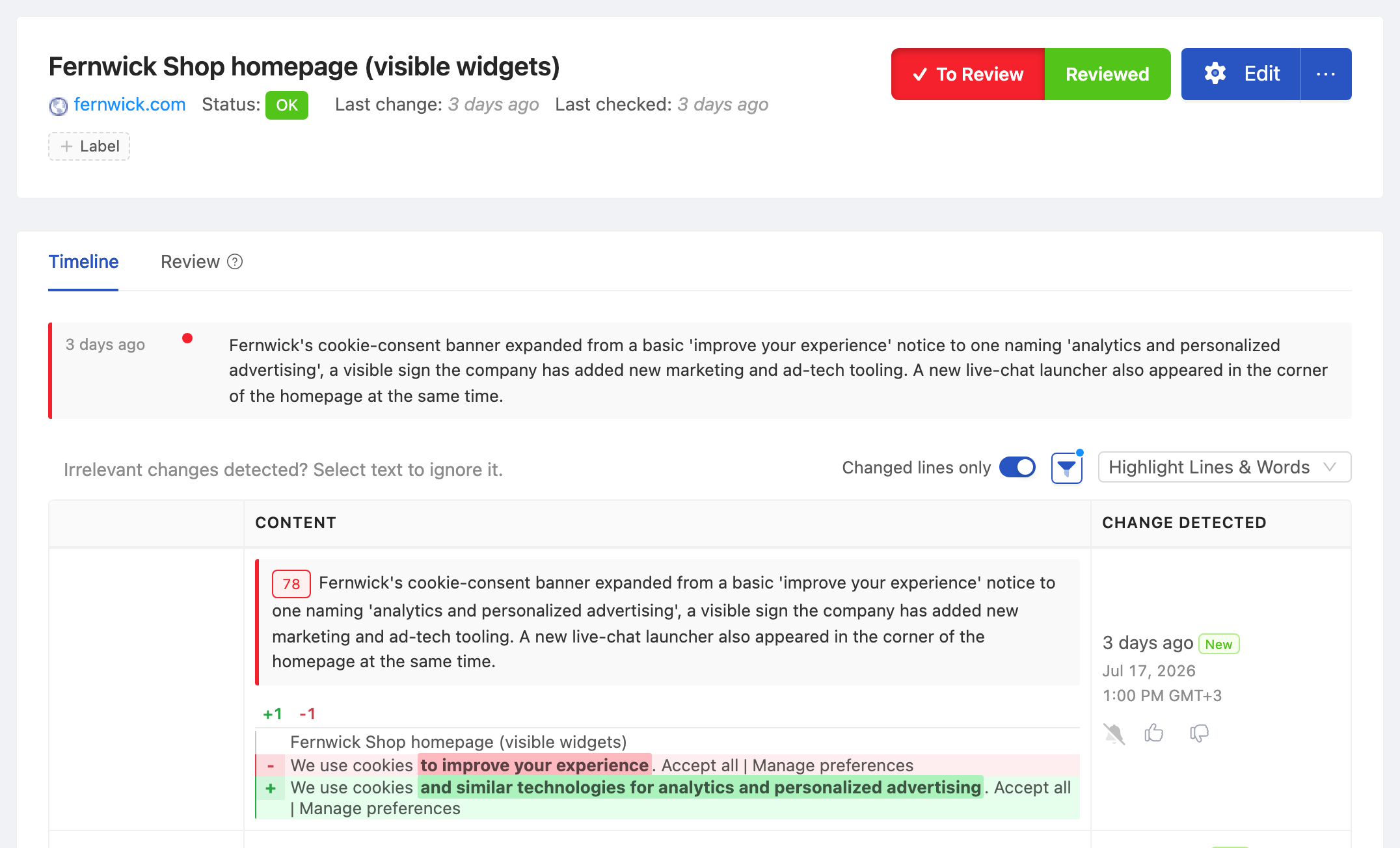The height and width of the screenshot is (848, 1400).
Task: Click the '3 days ago' timeline entry label
Action: 105,345
